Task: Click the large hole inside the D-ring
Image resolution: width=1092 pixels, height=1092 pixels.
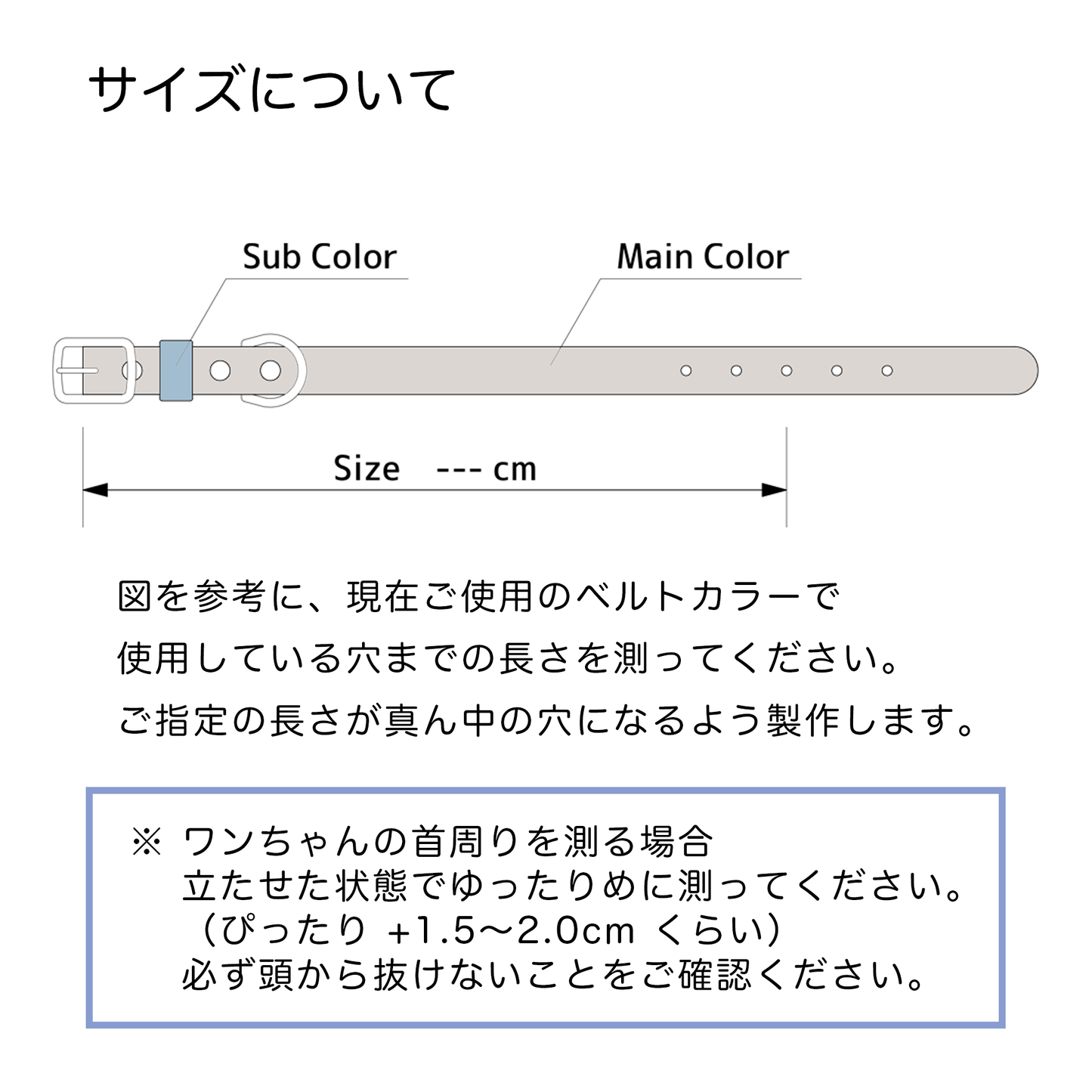Action: click(271, 370)
